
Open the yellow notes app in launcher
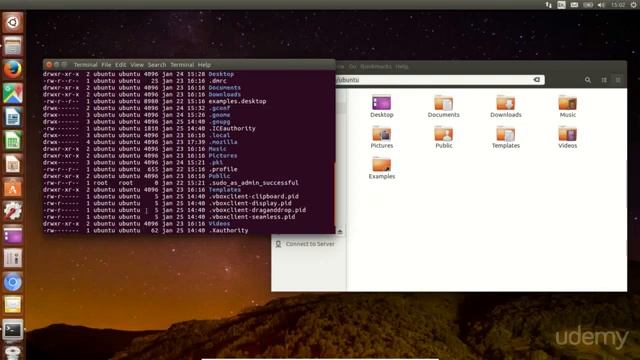[13, 305]
